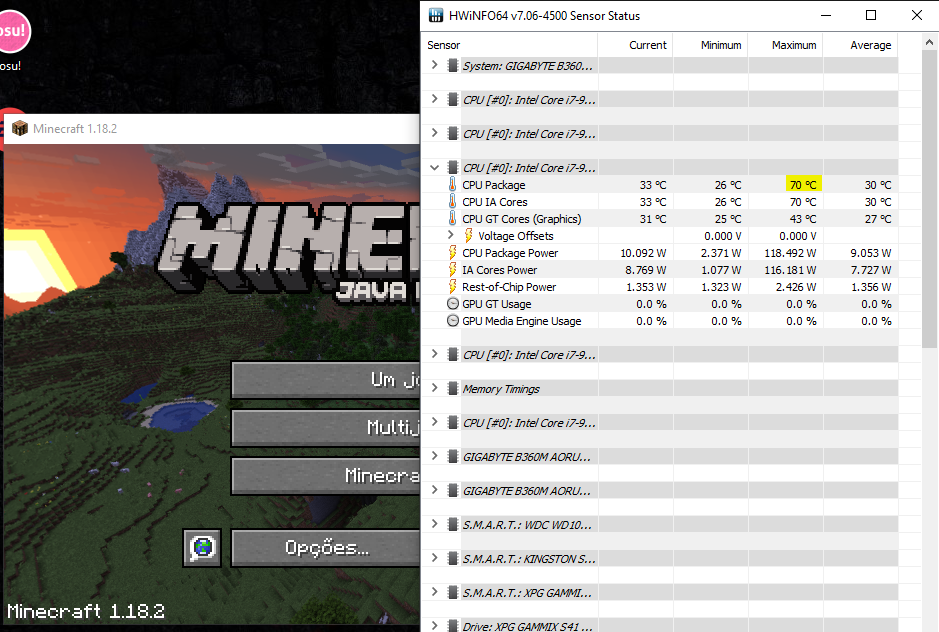Click the 31 °C current temperature value
Screen dimensions: 939x632
pyautogui.click(x=653, y=219)
